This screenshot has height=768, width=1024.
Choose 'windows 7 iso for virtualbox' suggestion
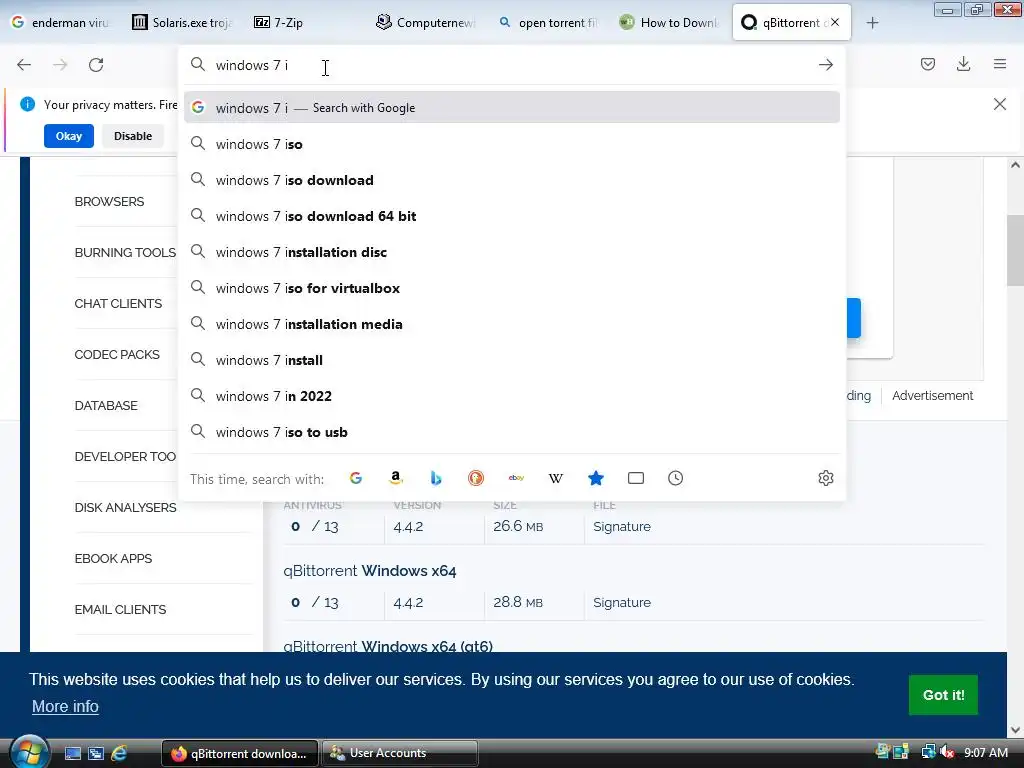click(x=511, y=288)
